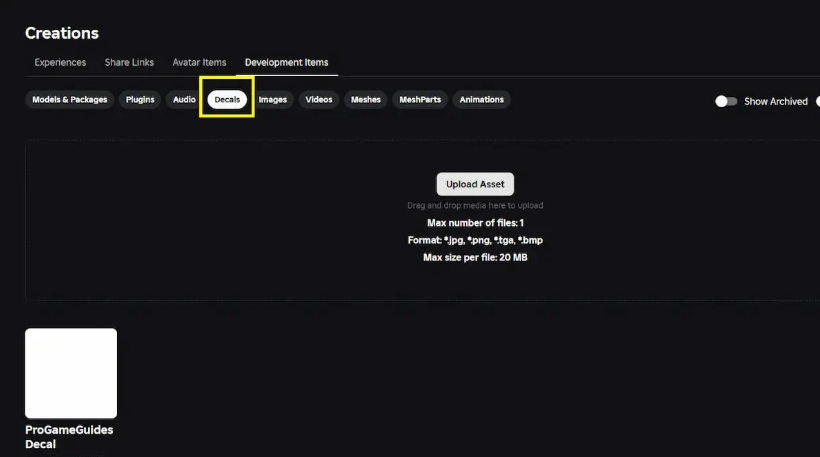Enable the Show Archived toggle
The height and width of the screenshot is (457, 820).
726,101
